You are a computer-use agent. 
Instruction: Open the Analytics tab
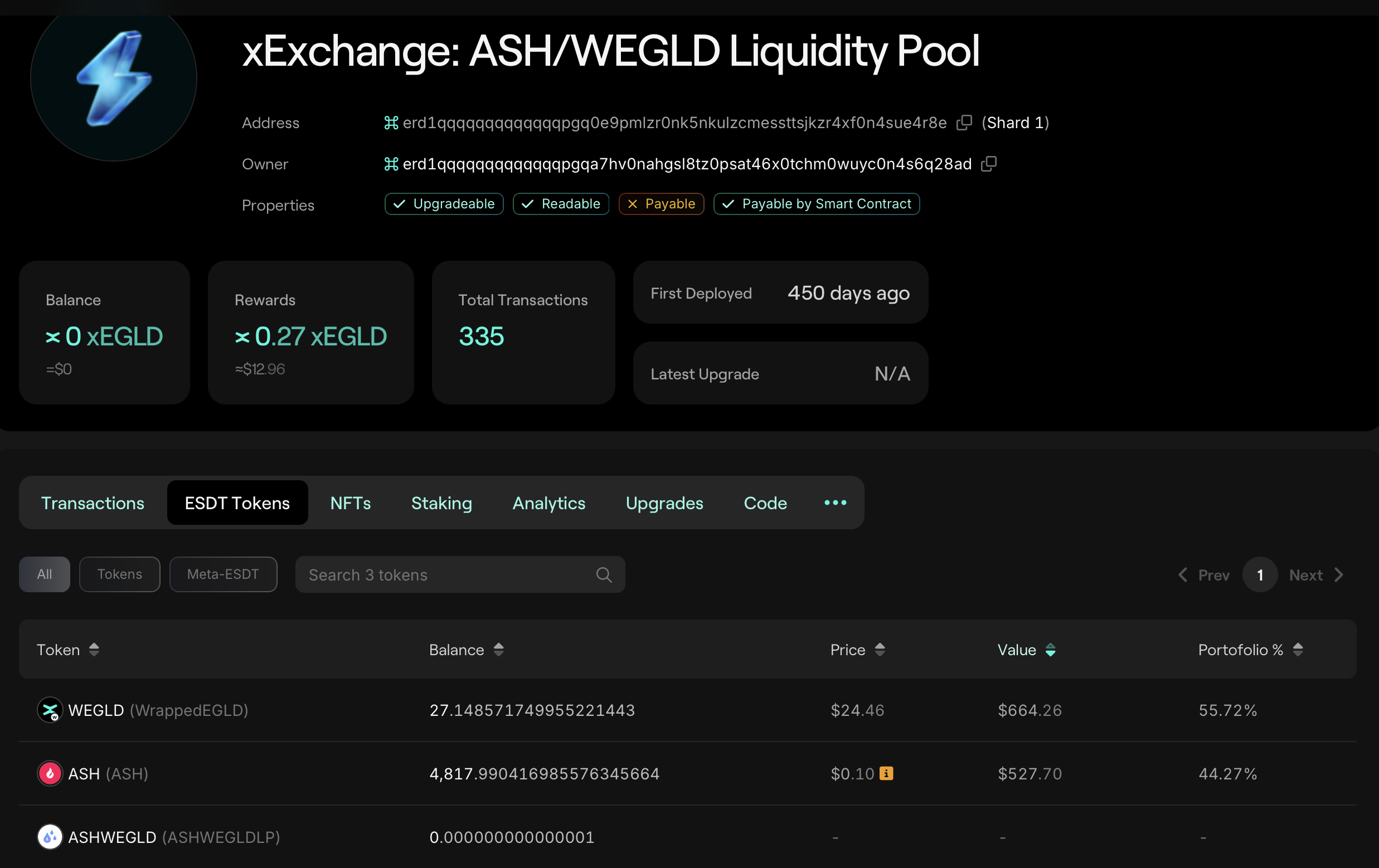click(548, 503)
